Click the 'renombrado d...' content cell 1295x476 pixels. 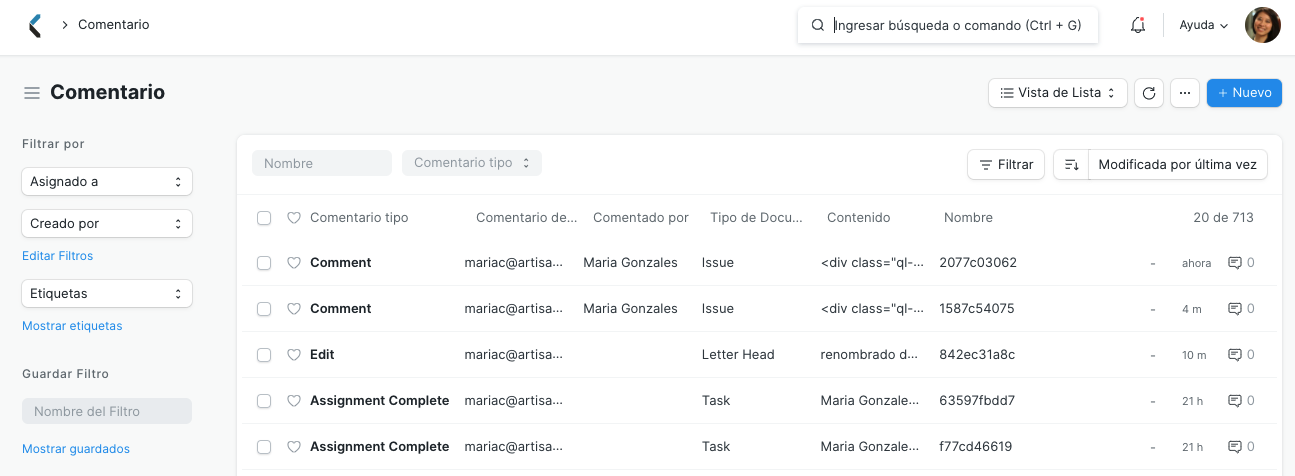[869, 355]
